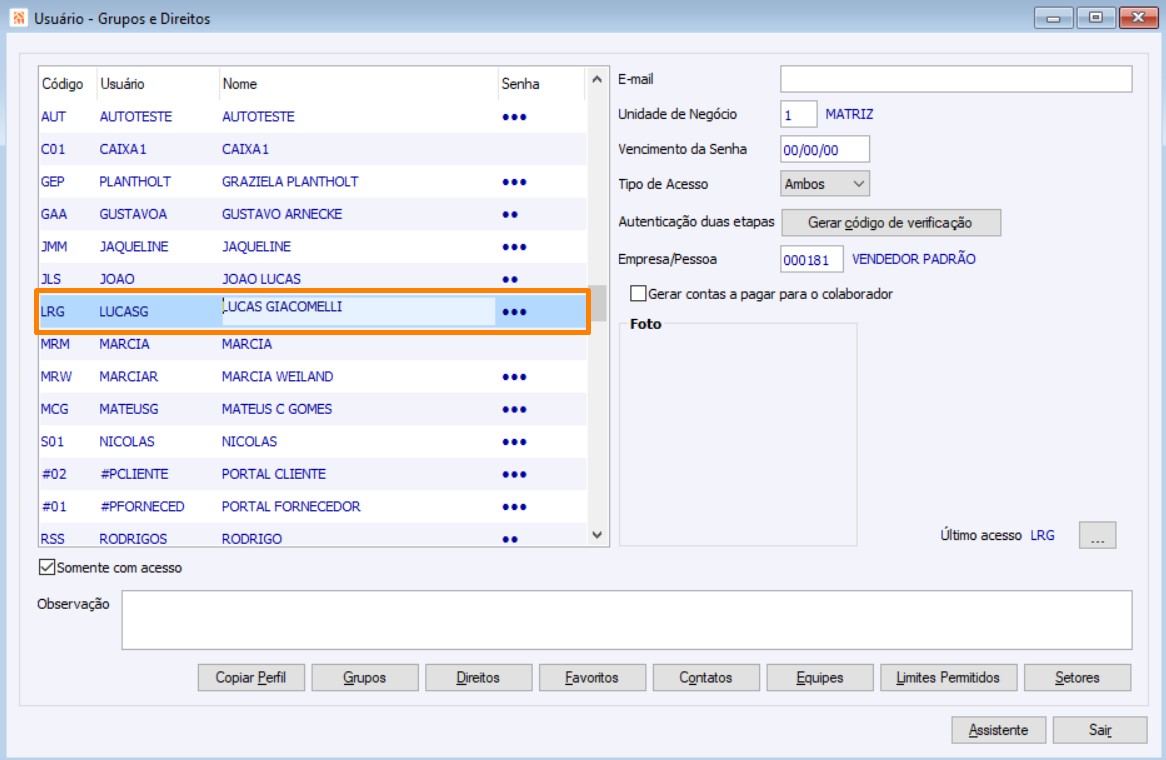Close the Usuário - Grupos e Direitos window
This screenshot has width=1166, height=760.
[x=1138, y=18]
